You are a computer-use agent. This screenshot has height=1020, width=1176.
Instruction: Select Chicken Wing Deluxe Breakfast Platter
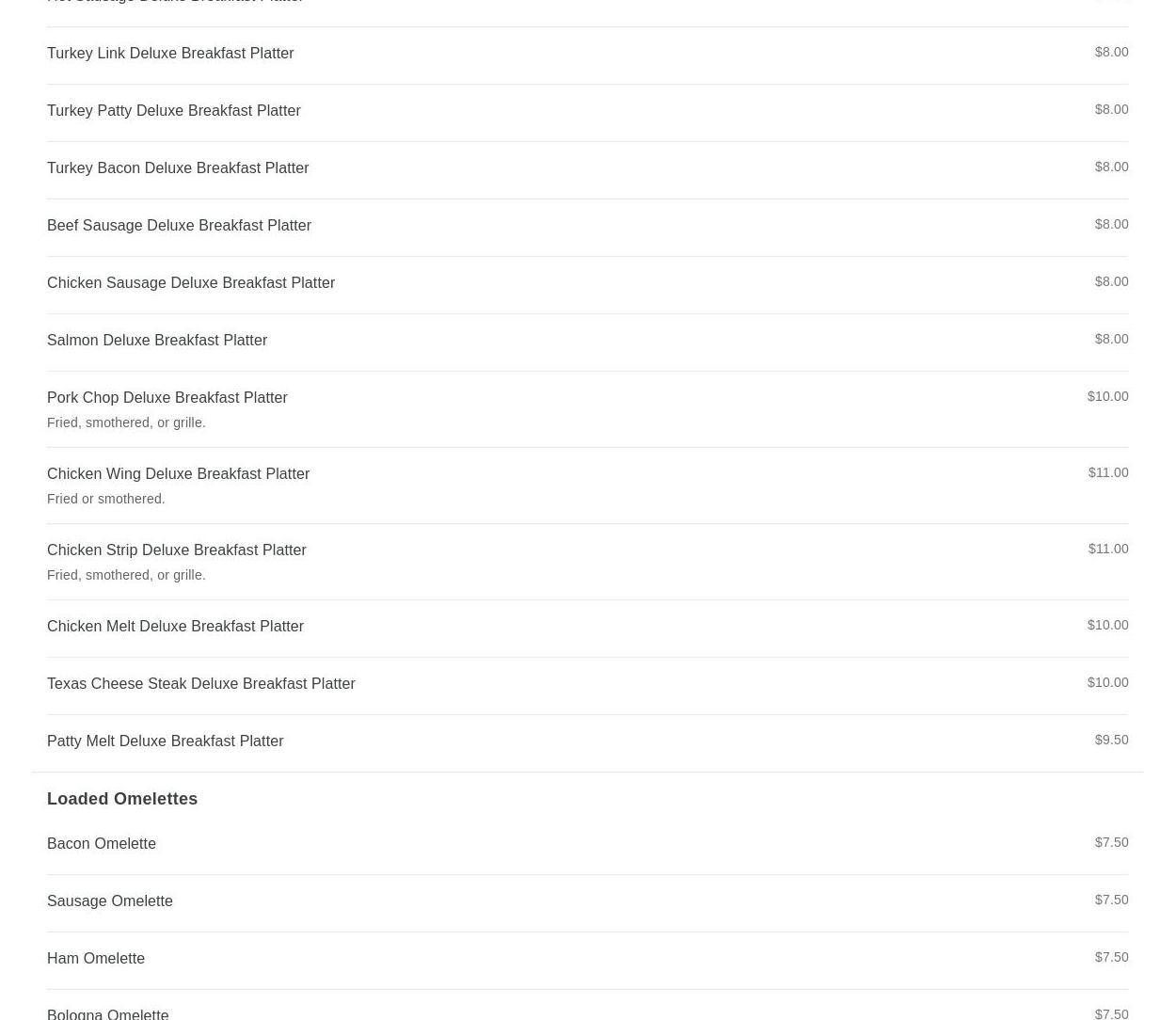pos(587,486)
